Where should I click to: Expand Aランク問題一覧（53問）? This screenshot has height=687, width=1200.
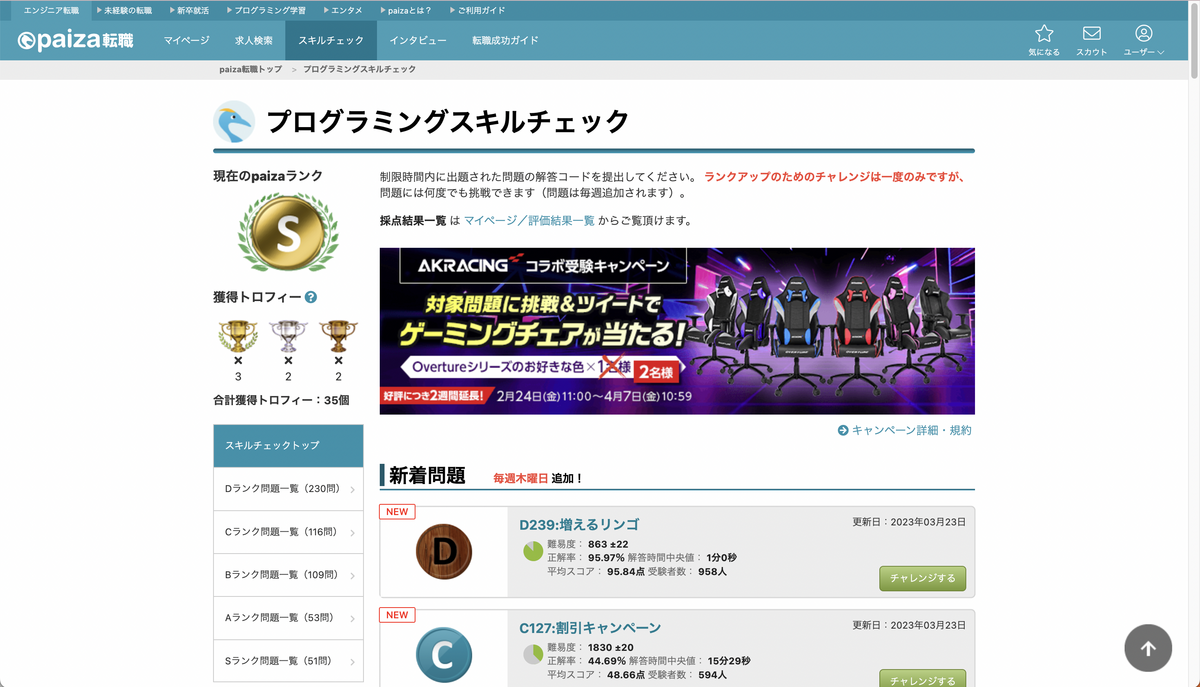tap(288, 618)
